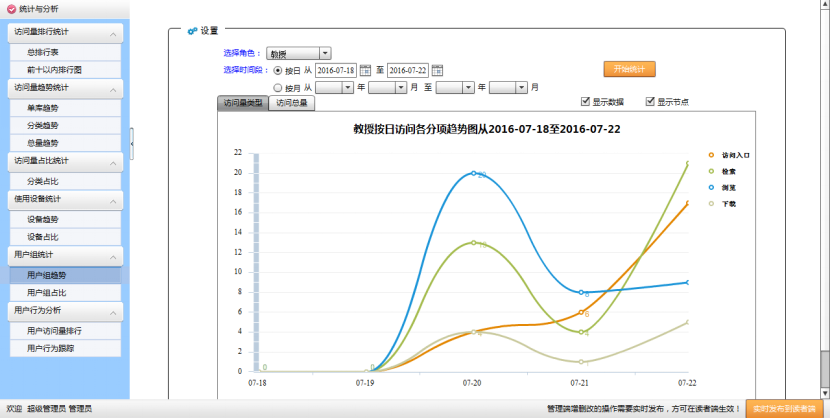Viewport: 831px width, 419px height.
Task: Open the end date calendar picker
Action: (437, 70)
